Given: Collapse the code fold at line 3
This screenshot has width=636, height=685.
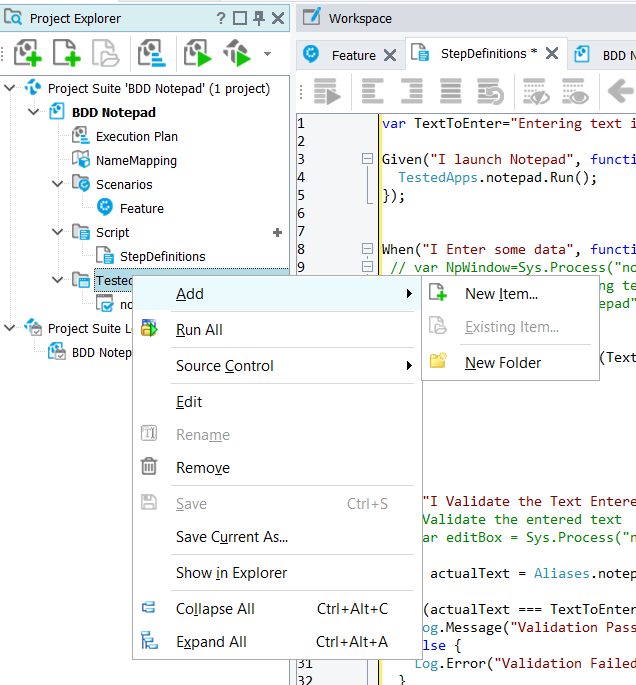Looking at the screenshot, I should (x=367, y=159).
